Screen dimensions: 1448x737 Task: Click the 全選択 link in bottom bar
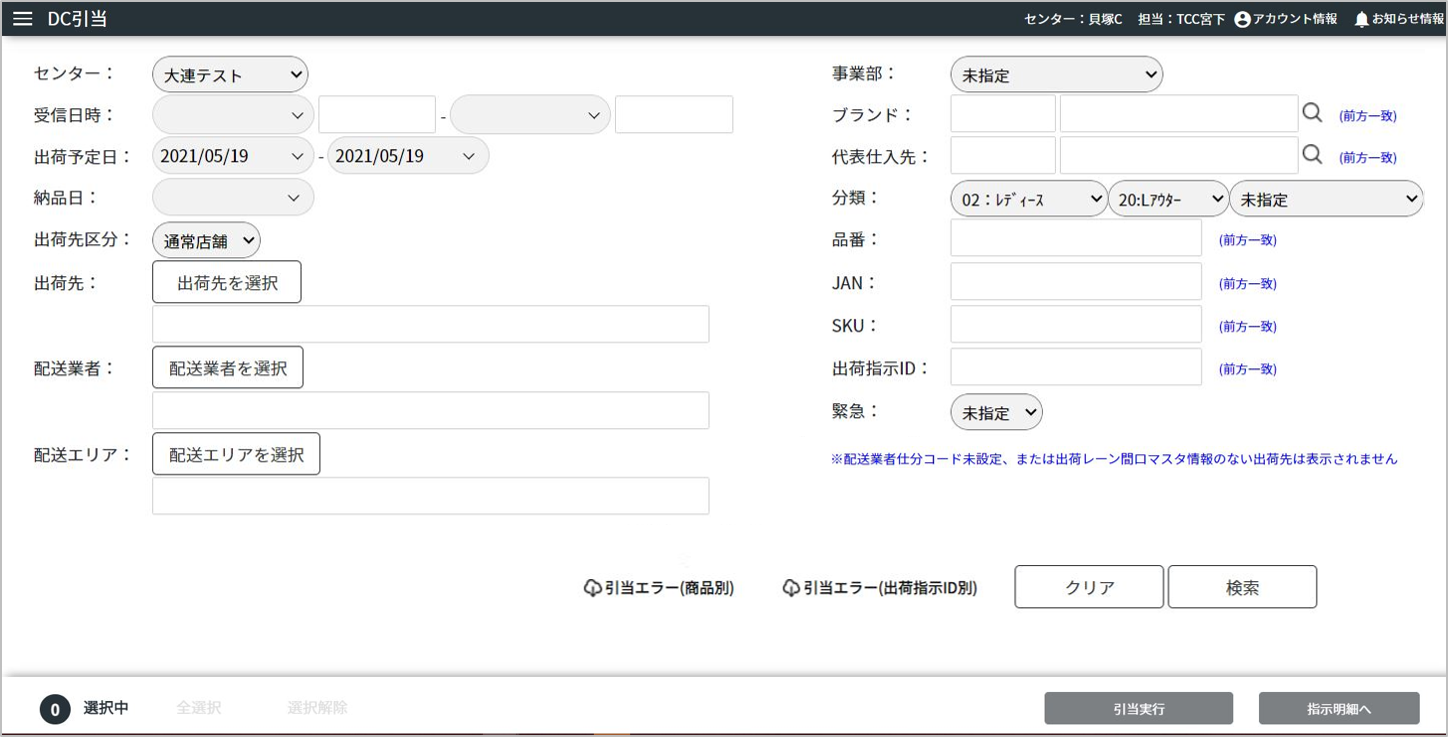(198, 708)
